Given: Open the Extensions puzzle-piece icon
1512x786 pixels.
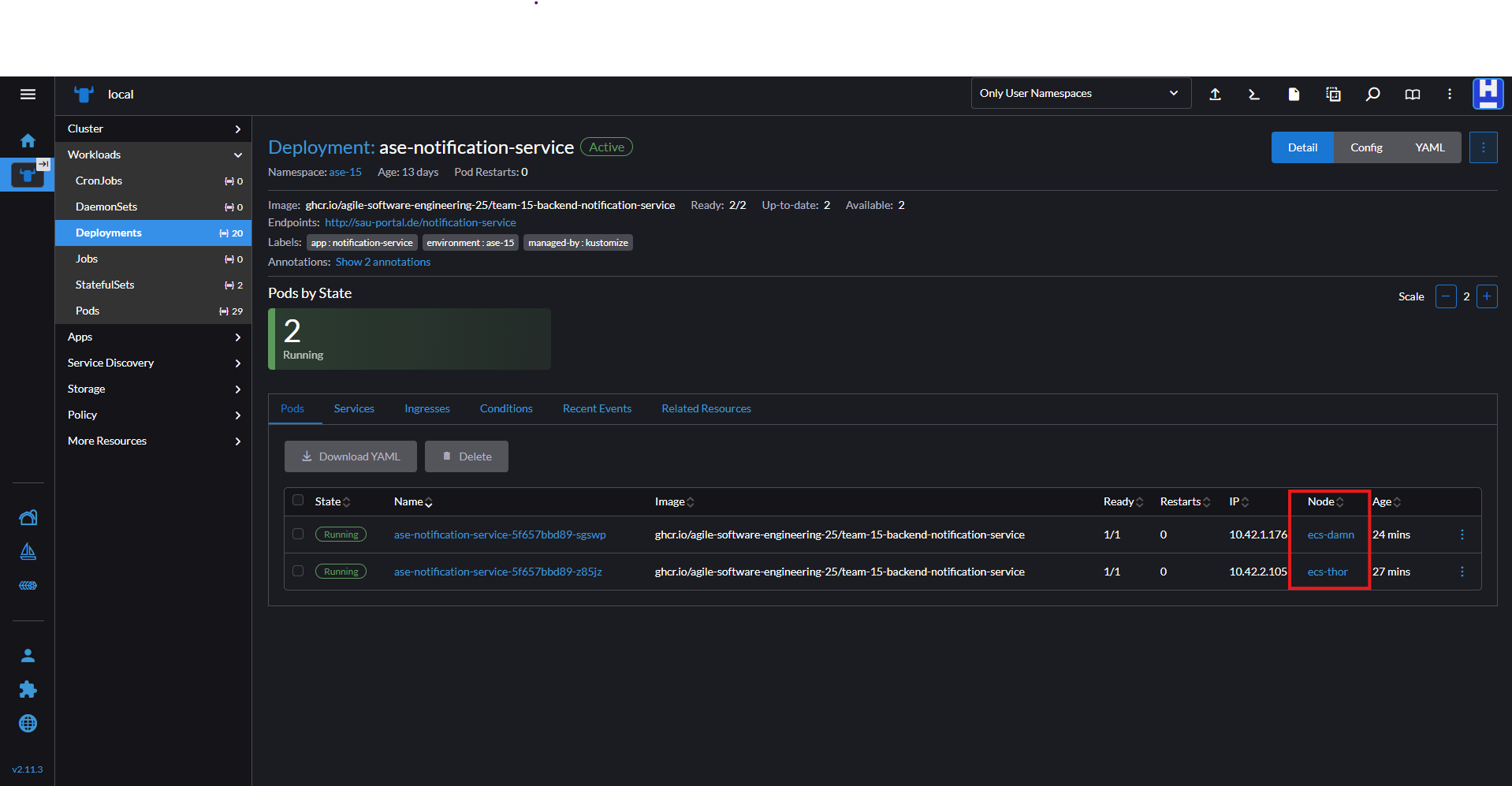Looking at the screenshot, I should (x=28, y=689).
